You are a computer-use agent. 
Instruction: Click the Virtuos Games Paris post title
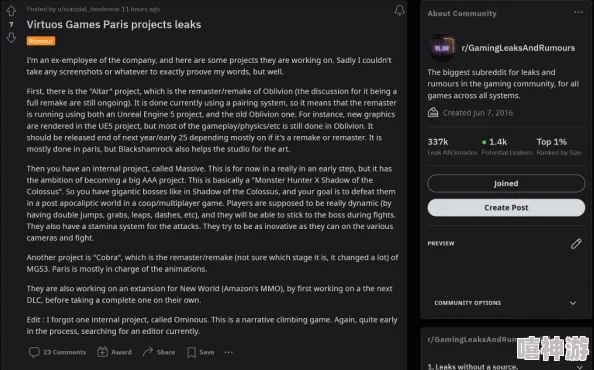click(x=114, y=25)
